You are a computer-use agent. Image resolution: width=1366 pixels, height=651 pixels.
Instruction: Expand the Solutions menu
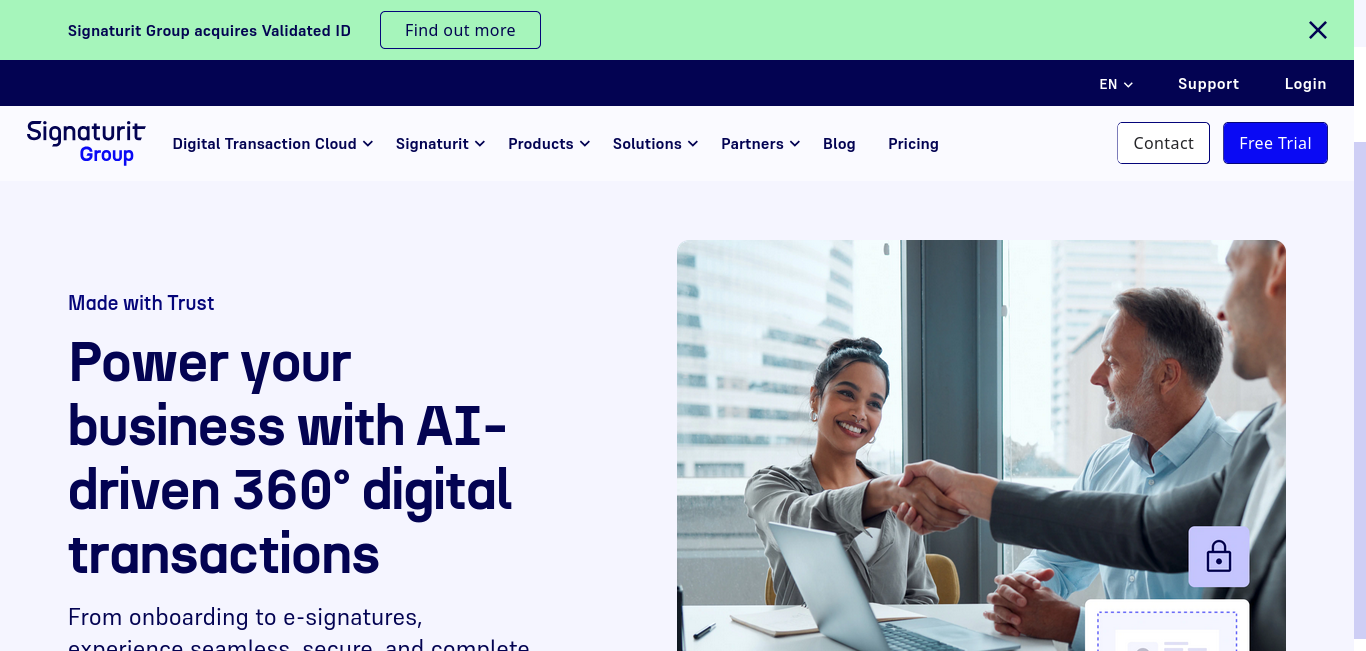point(655,144)
